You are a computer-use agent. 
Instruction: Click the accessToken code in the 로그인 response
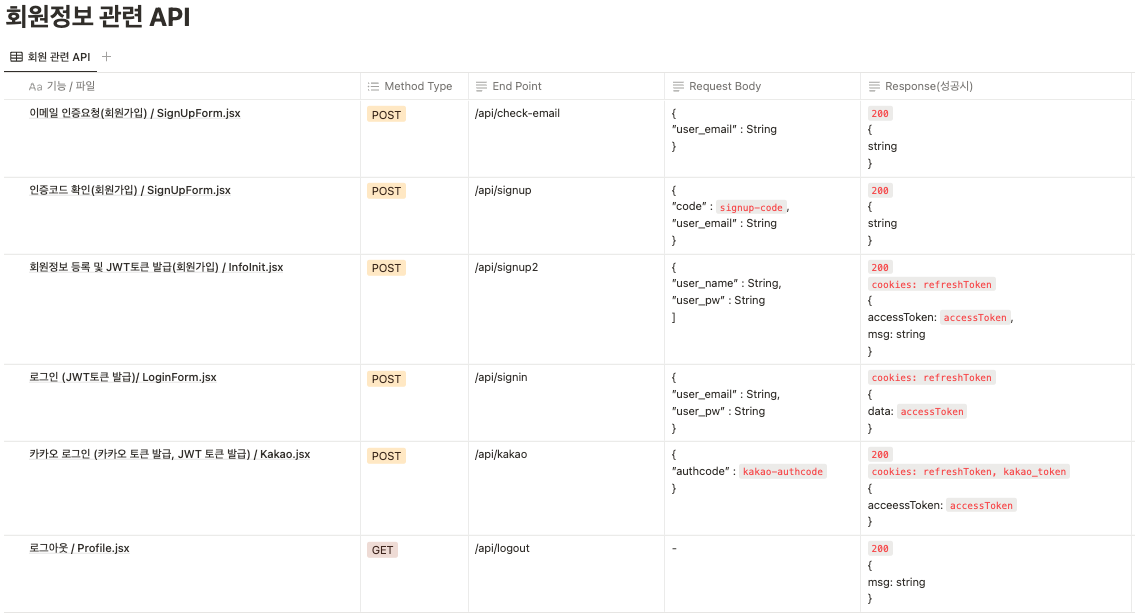(x=931, y=411)
